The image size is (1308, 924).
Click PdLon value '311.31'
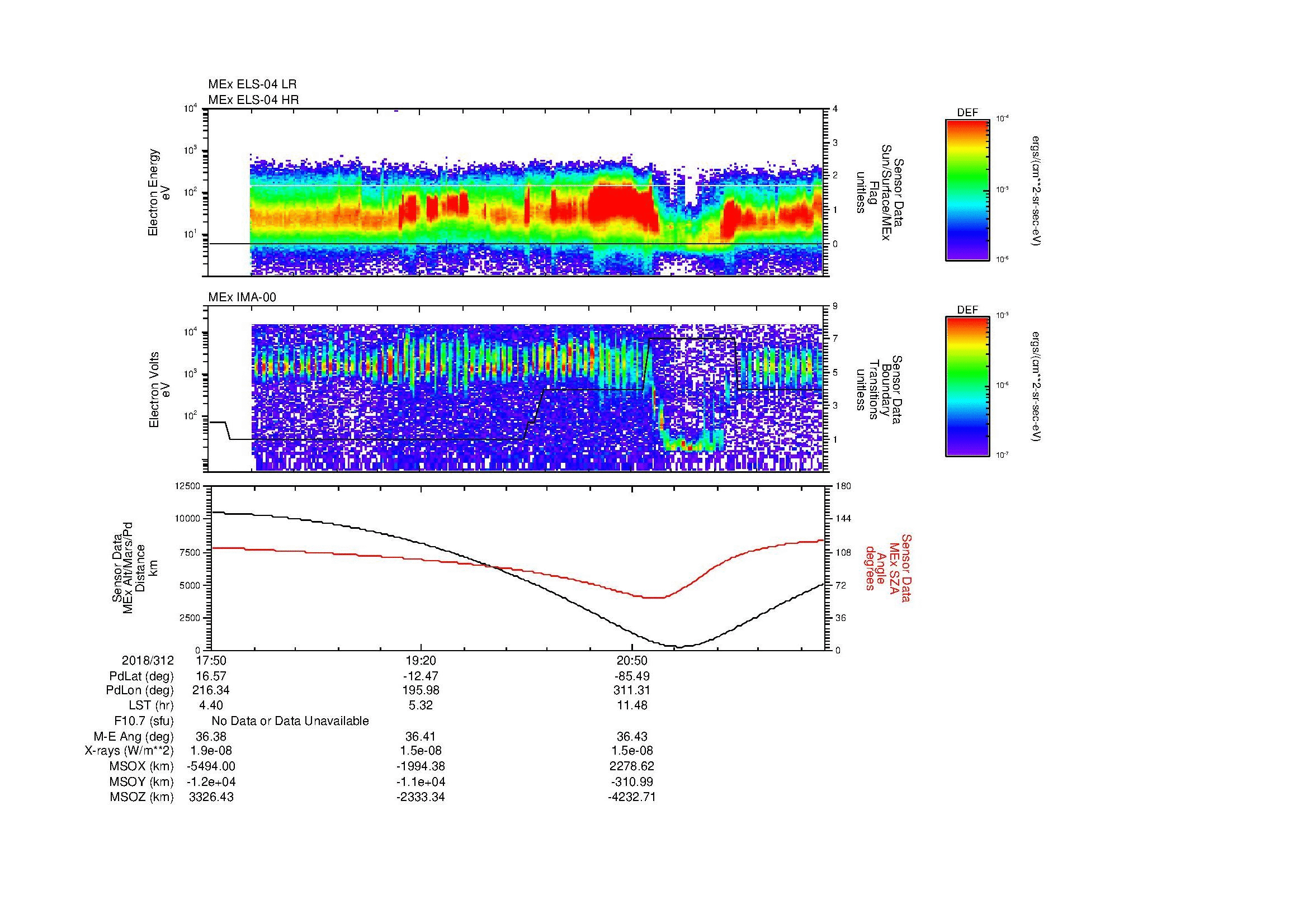tap(632, 690)
